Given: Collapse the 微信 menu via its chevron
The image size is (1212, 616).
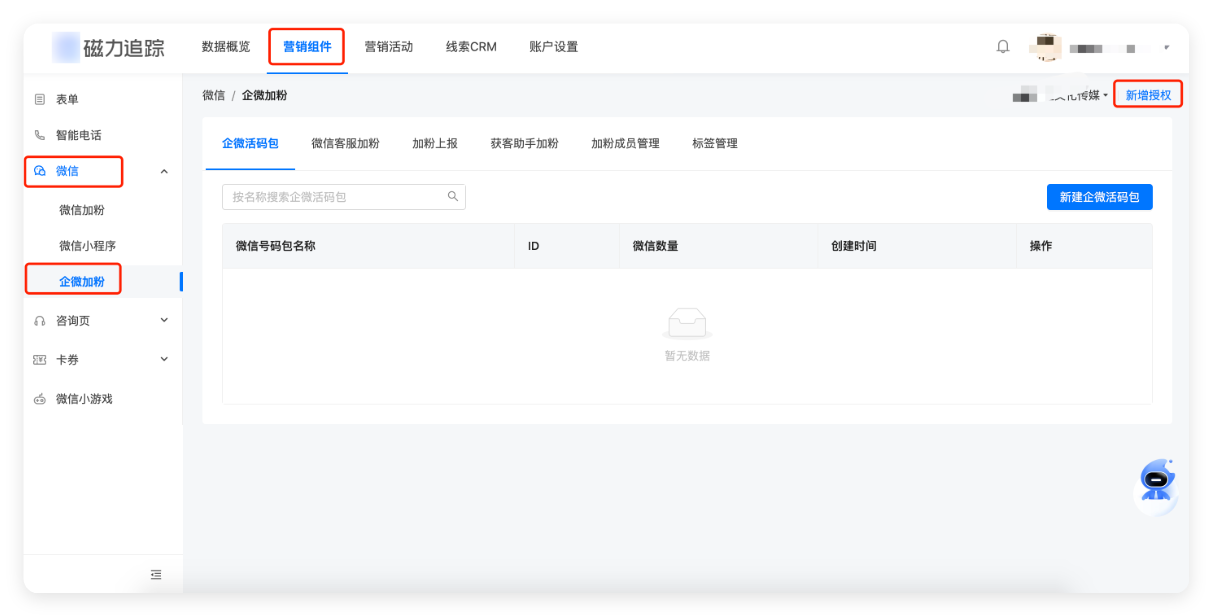Looking at the screenshot, I should (164, 171).
